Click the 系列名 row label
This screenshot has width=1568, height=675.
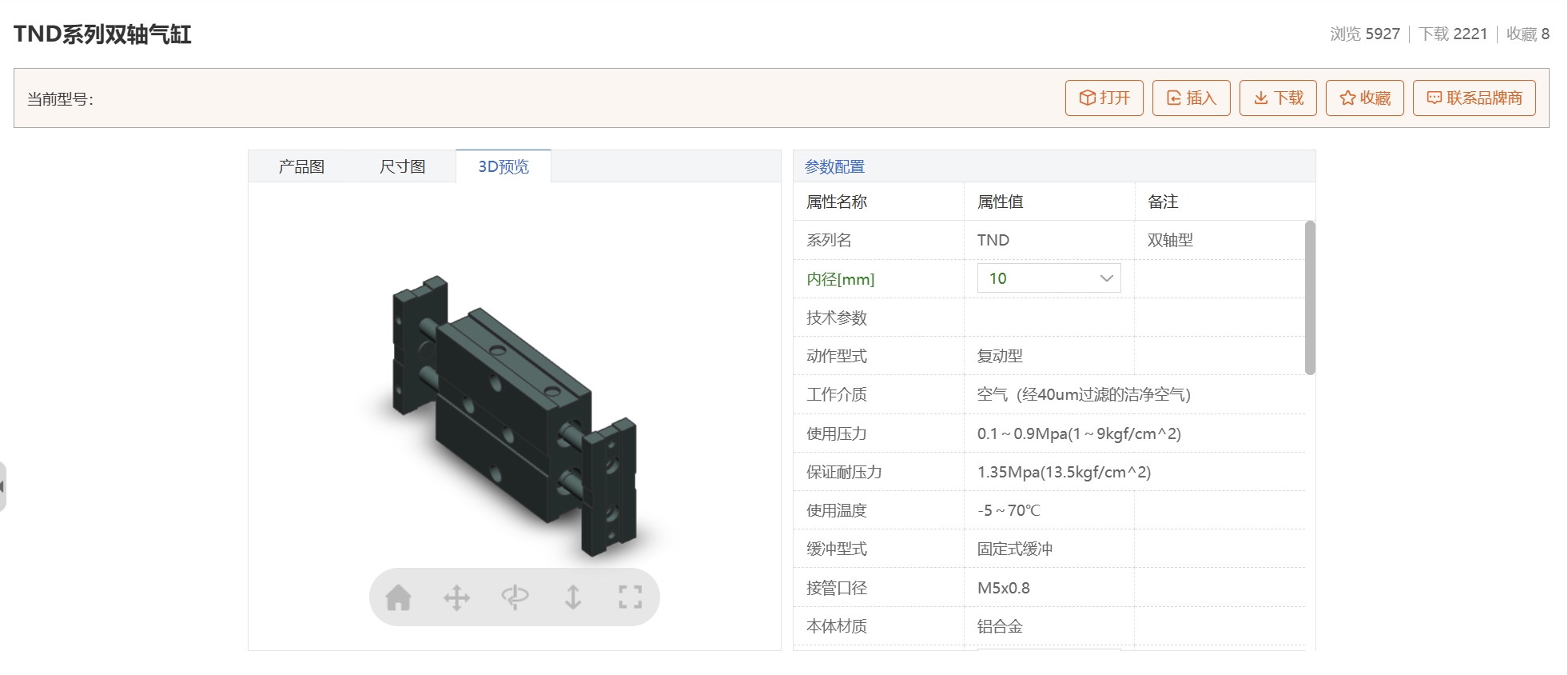(x=829, y=240)
